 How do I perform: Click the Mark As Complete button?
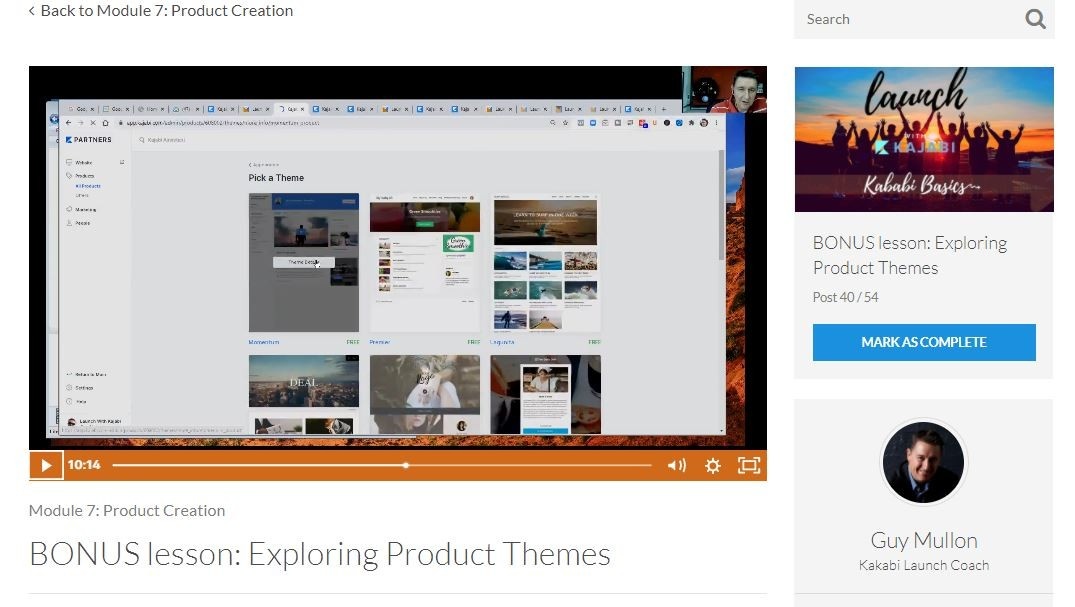tap(924, 342)
